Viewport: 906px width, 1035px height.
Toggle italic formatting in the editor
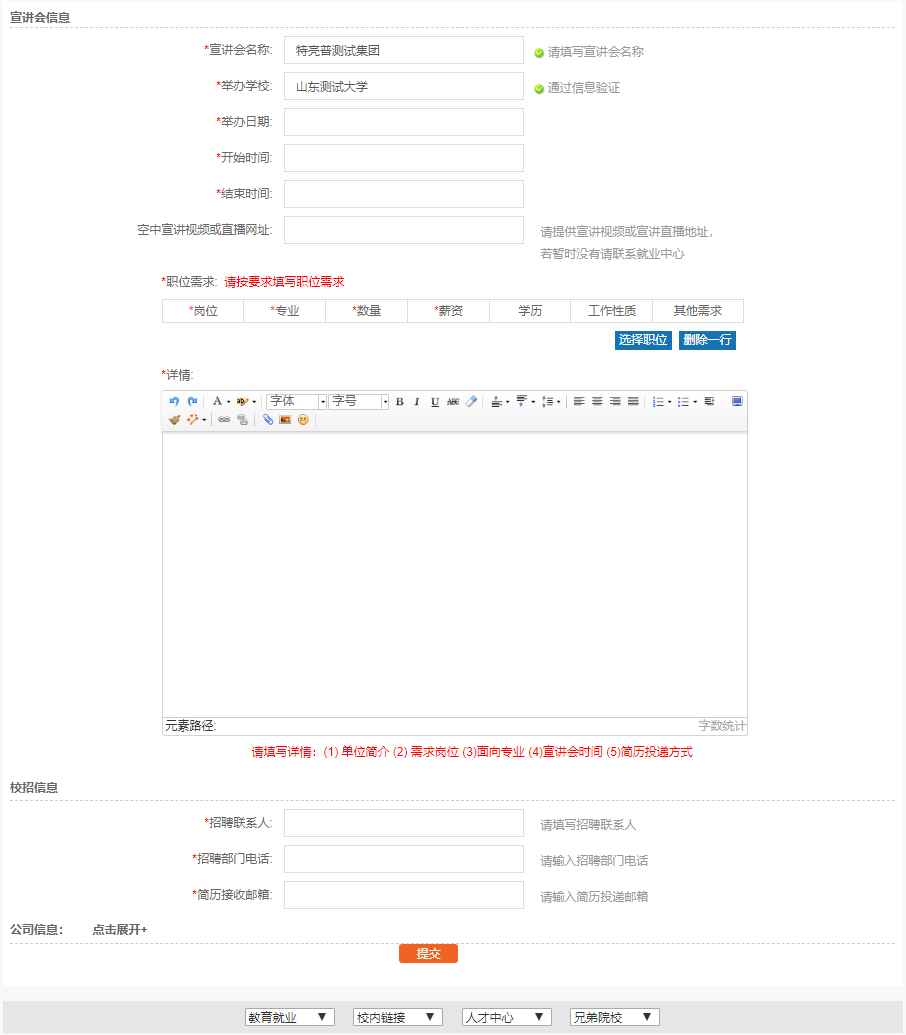pyautogui.click(x=417, y=401)
